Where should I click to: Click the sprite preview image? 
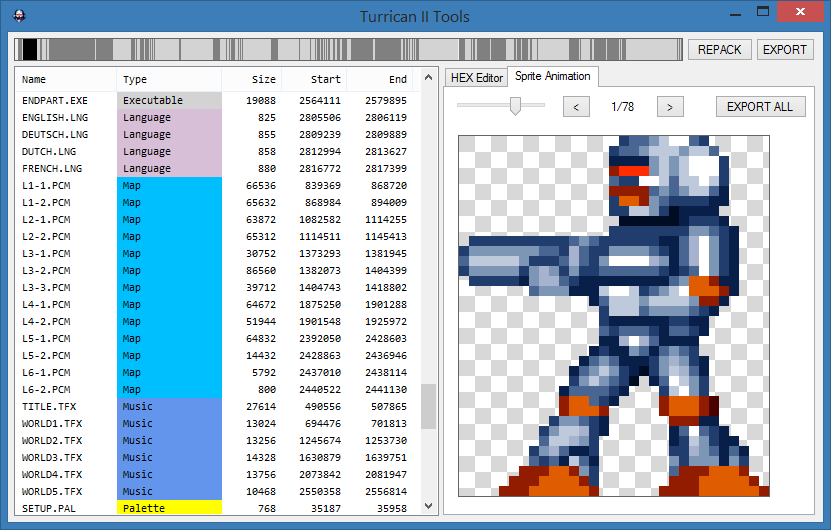pos(614,316)
